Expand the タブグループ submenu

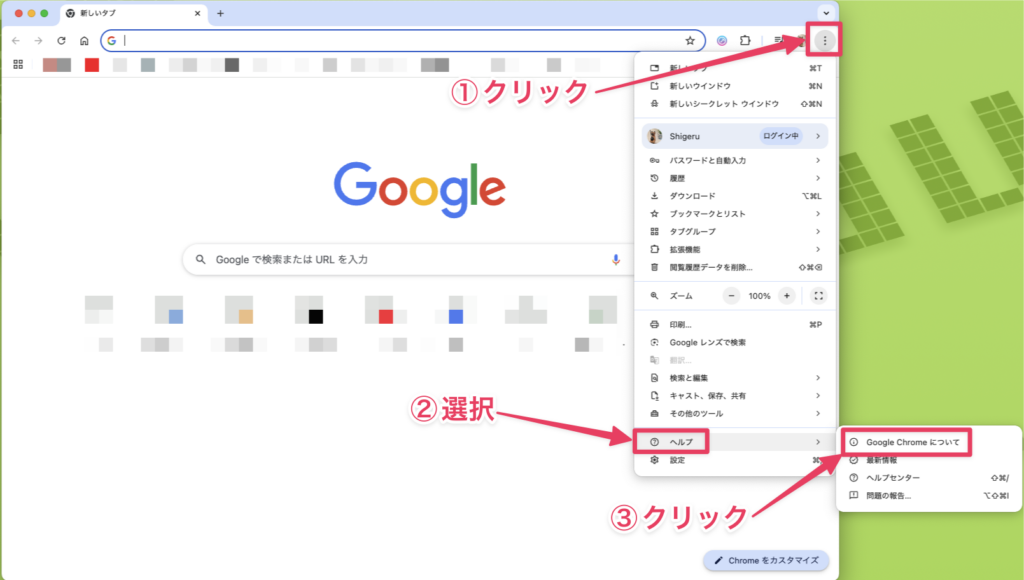tap(735, 231)
